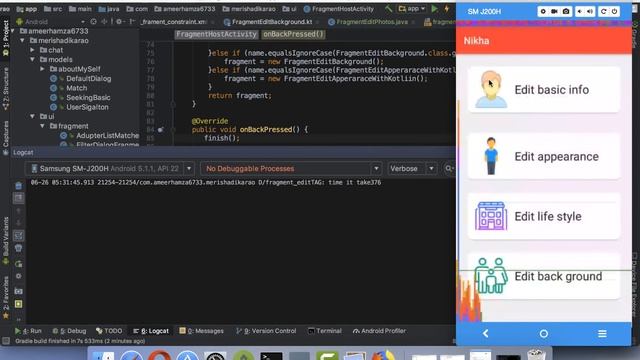Collapse the fragment package node
This screenshot has width=640, height=360.
pyautogui.click(x=42, y=126)
